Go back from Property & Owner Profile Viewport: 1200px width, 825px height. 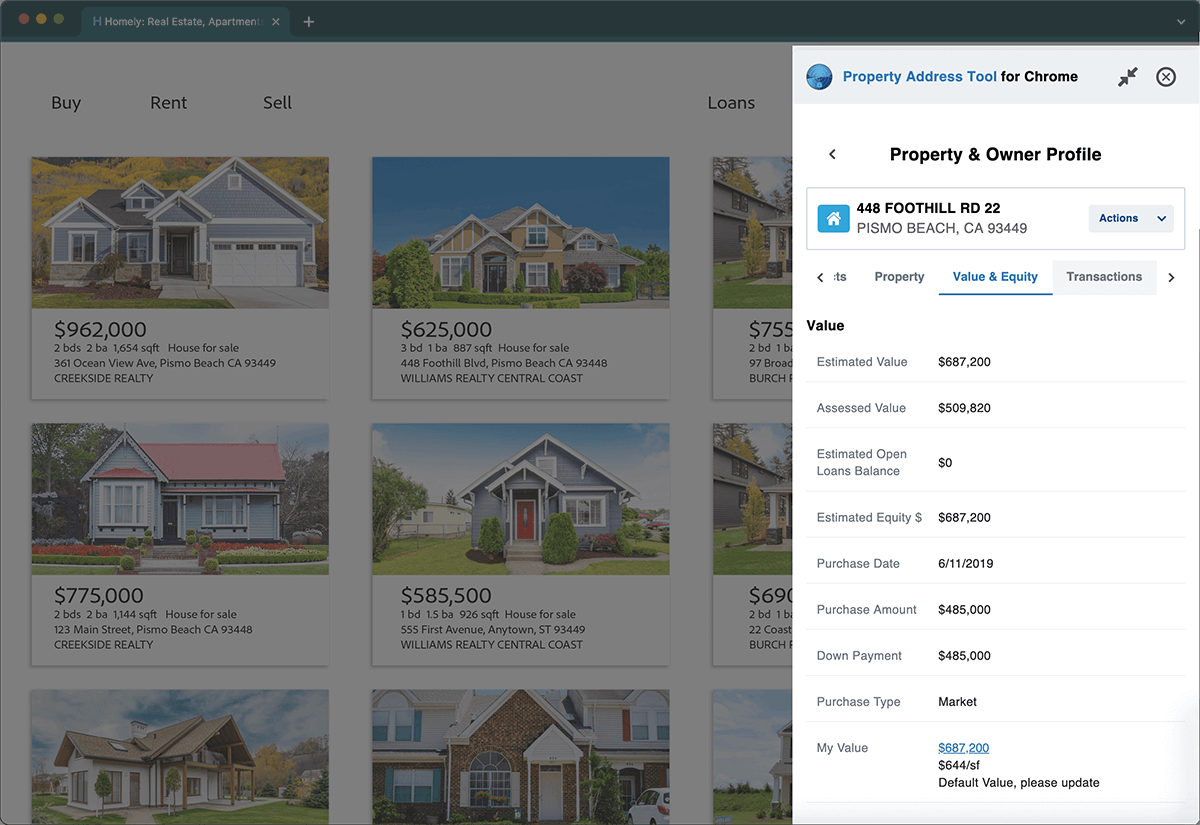[x=832, y=154]
